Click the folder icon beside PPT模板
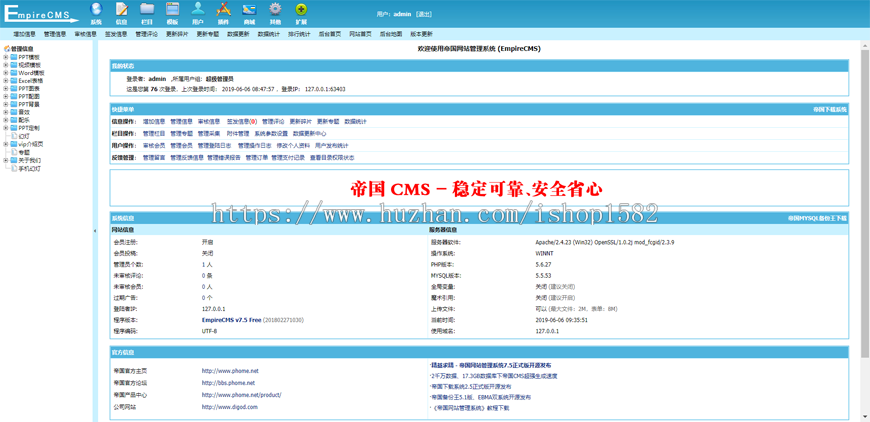 click(x=14, y=57)
